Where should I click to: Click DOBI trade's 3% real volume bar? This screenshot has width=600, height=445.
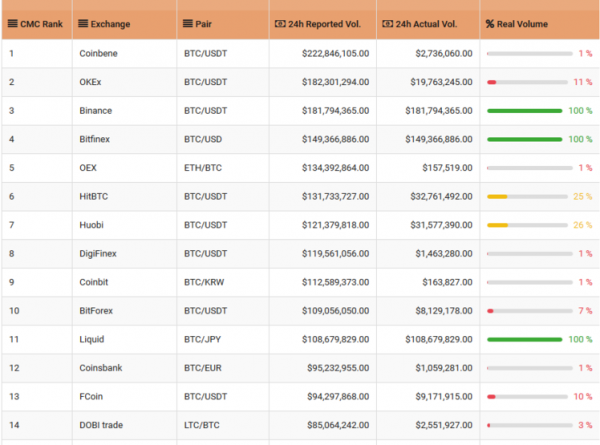(x=530, y=425)
